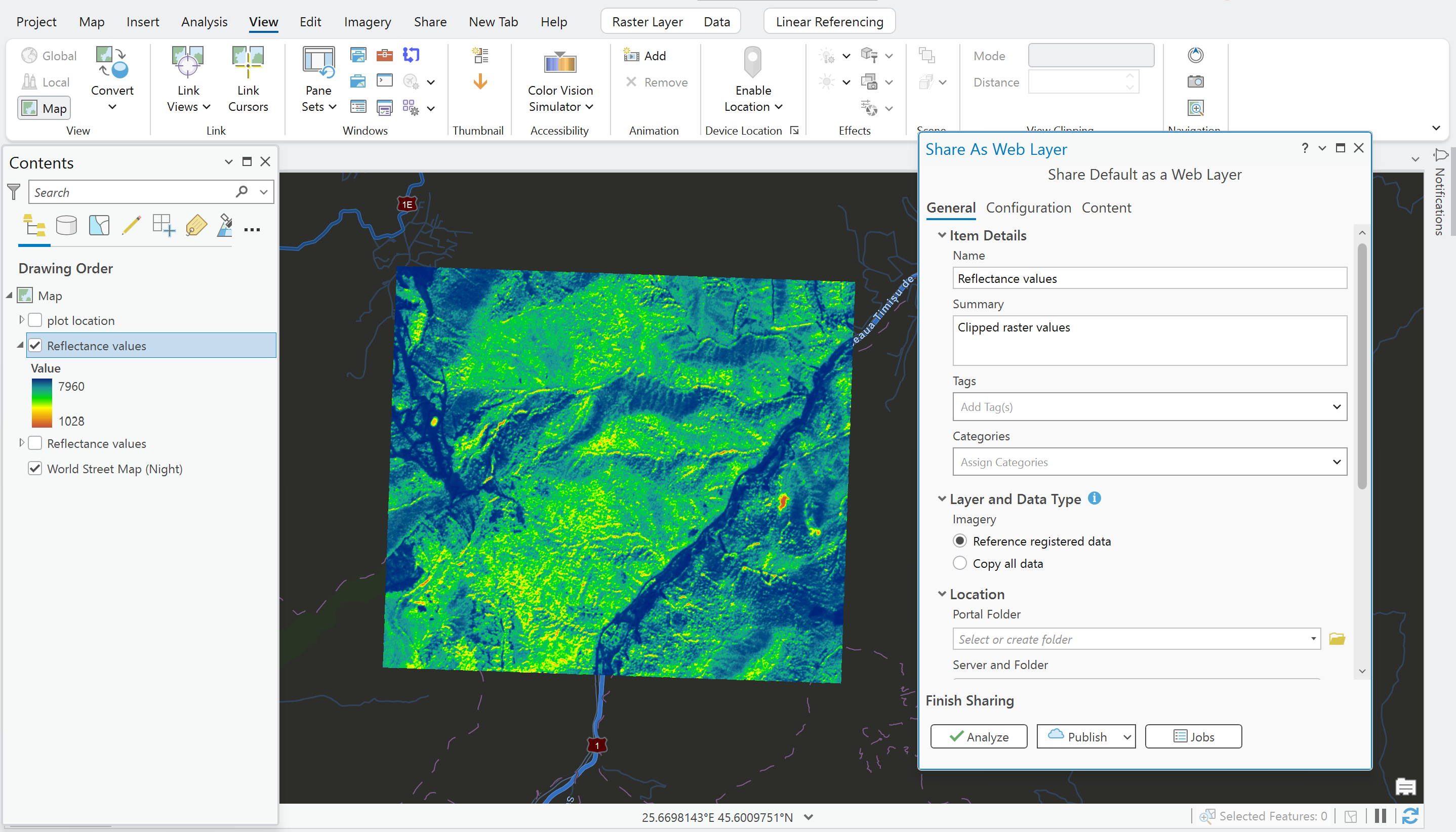Open the Imagery ribbon tab
Screen dimensions: 1456x832
point(367,22)
